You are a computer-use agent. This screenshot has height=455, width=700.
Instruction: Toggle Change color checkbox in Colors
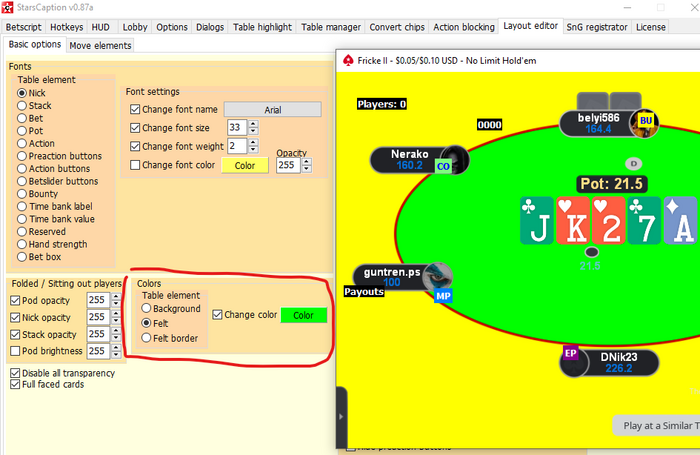[217, 315]
